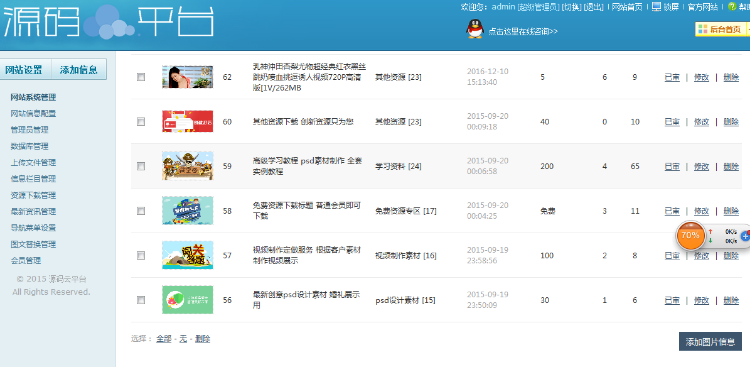Click 删除 for row 57
This screenshot has height=367, width=750.
point(731,255)
